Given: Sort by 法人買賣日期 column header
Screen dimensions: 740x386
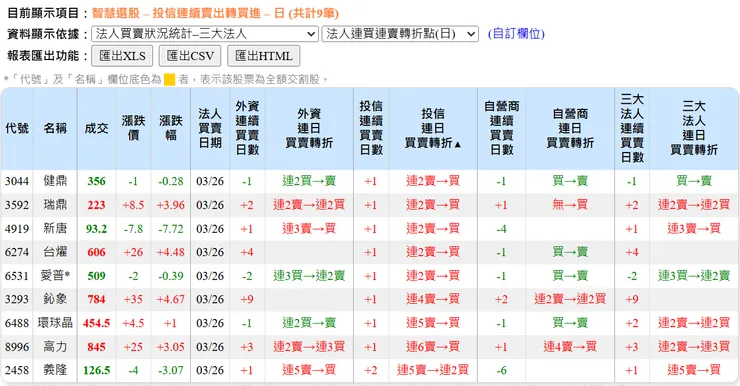Looking at the screenshot, I should click(210, 128).
